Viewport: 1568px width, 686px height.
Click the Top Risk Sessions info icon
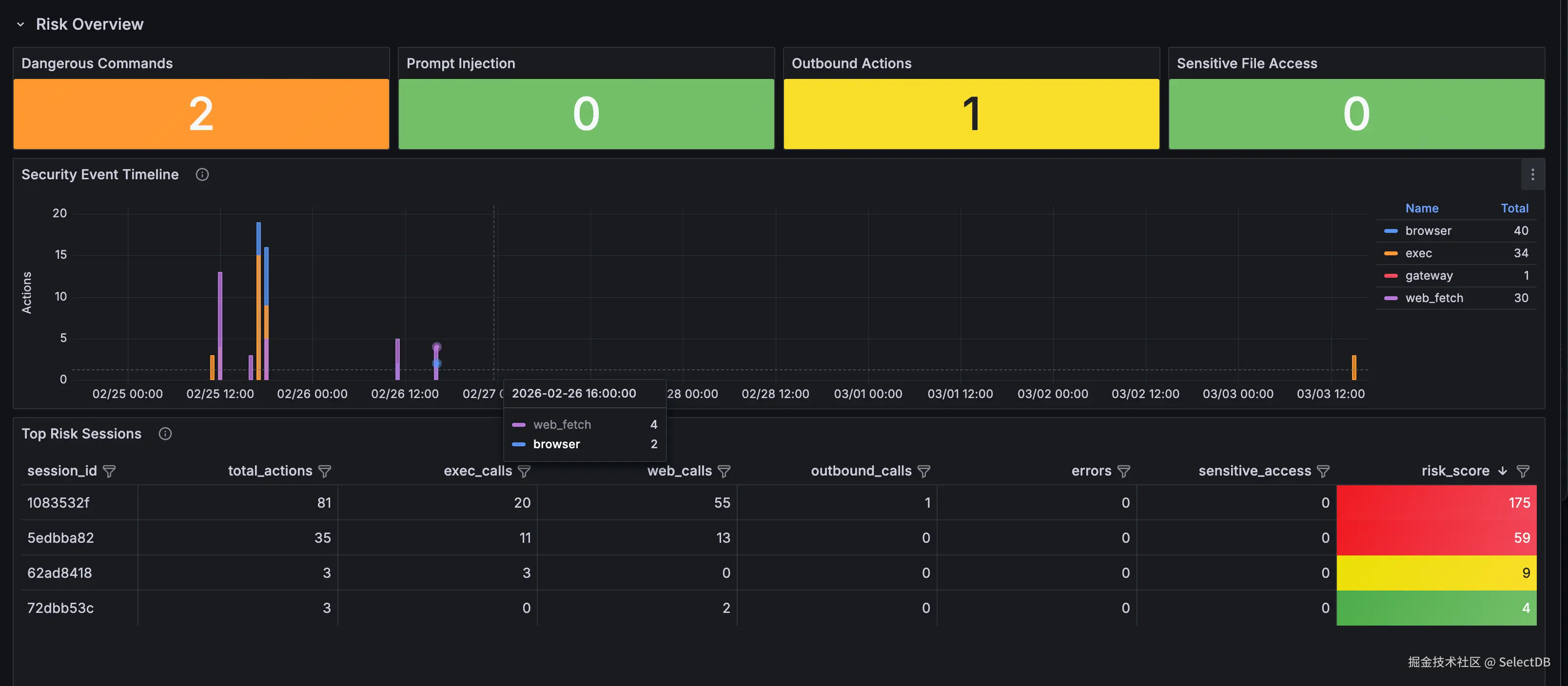165,434
